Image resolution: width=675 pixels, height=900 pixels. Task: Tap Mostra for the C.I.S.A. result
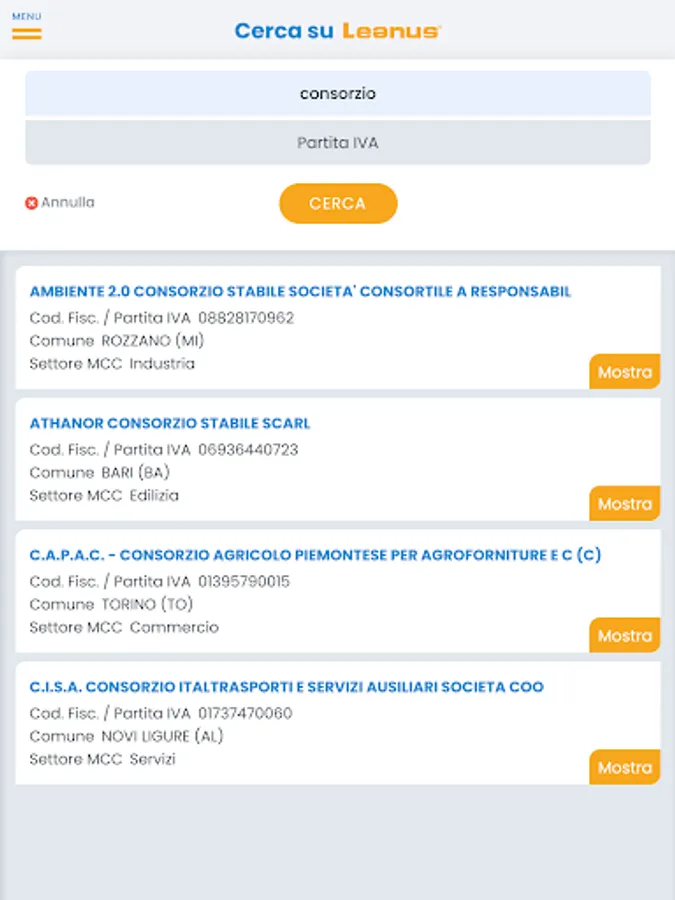625,768
